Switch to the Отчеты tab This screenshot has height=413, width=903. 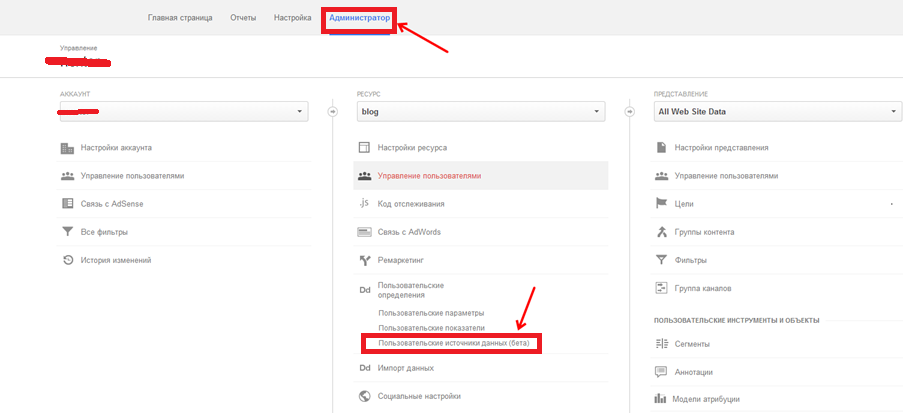click(x=243, y=18)
